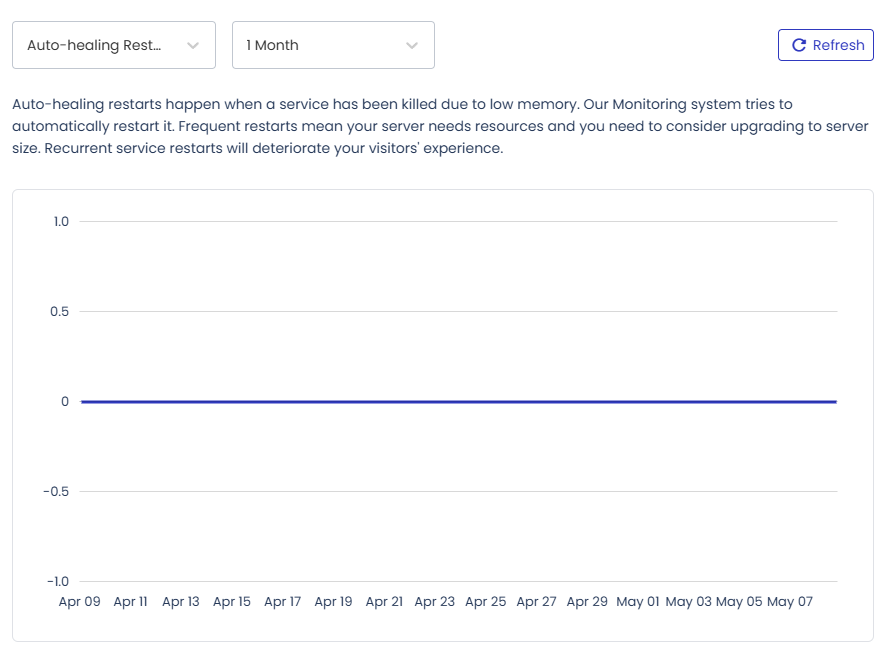Select the May 03 x-axis label
The width and height of the screenshot is (882, 652).
coord(688,601)
